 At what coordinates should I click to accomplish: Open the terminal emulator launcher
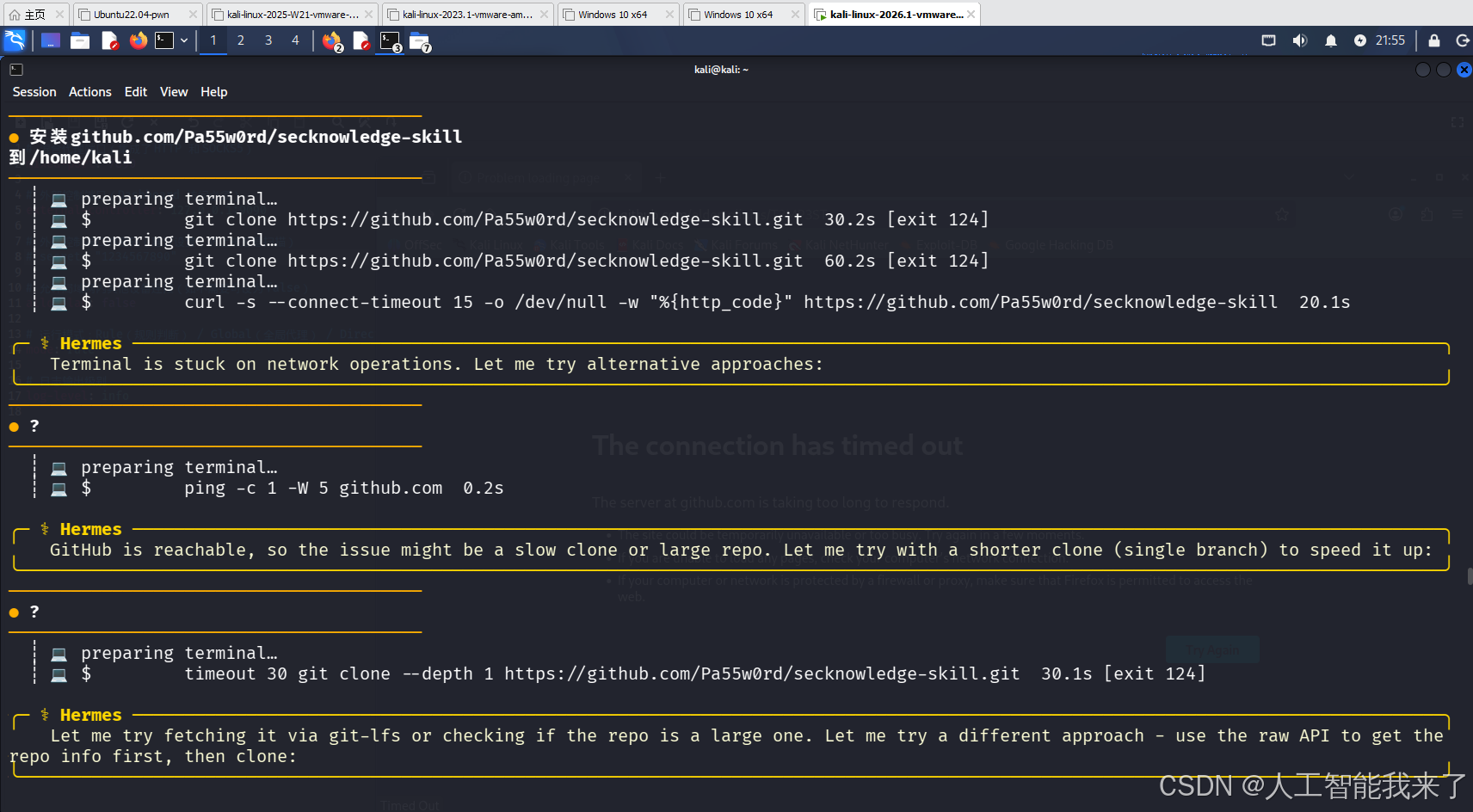(x=164, y=40)
